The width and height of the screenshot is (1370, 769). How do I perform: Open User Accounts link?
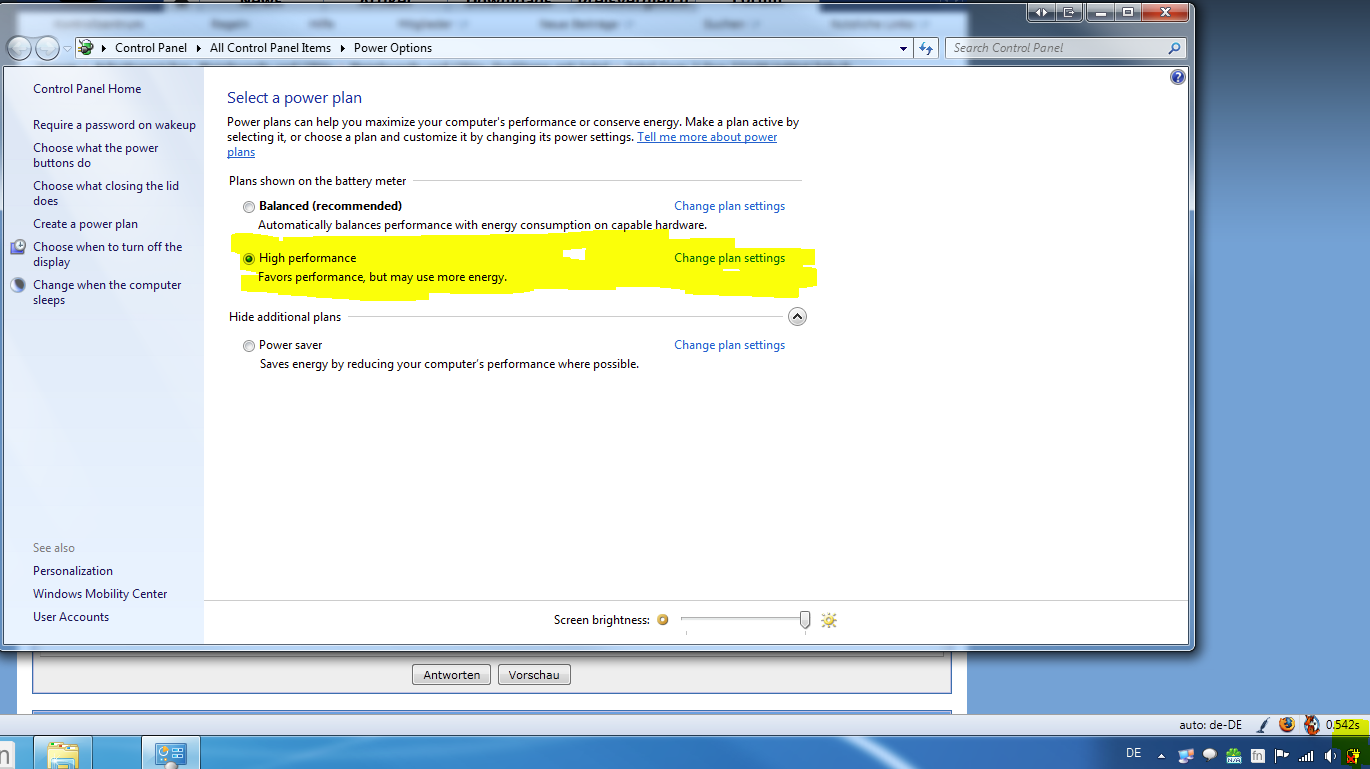tap(71, 617)
